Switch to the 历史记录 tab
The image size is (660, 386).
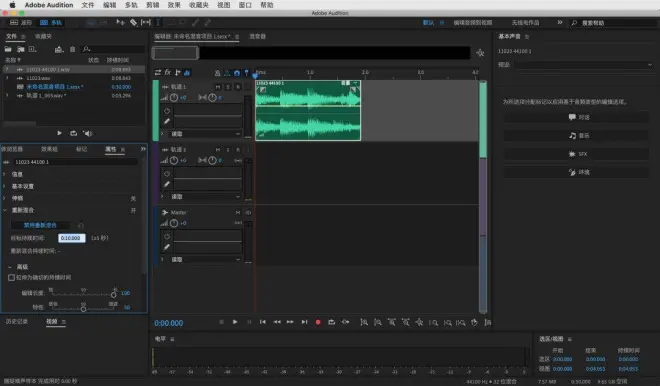click(16, 322)
